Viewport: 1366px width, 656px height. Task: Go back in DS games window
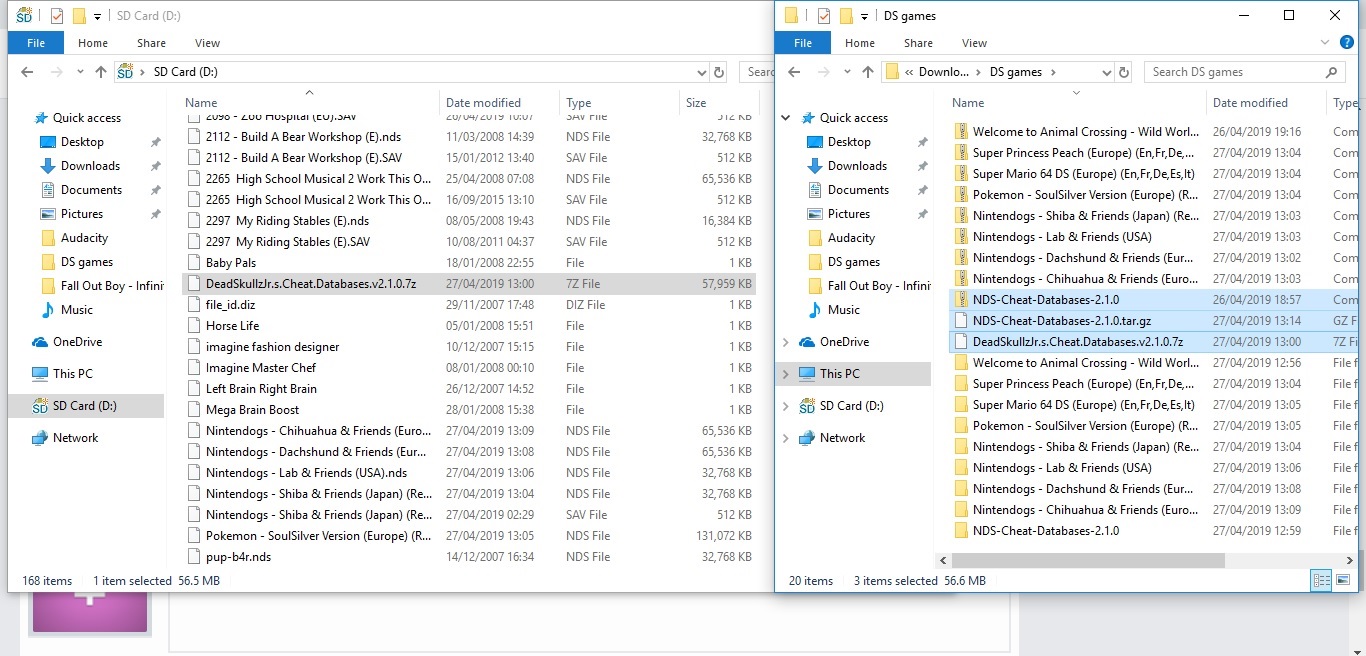(x=794, y=72)
